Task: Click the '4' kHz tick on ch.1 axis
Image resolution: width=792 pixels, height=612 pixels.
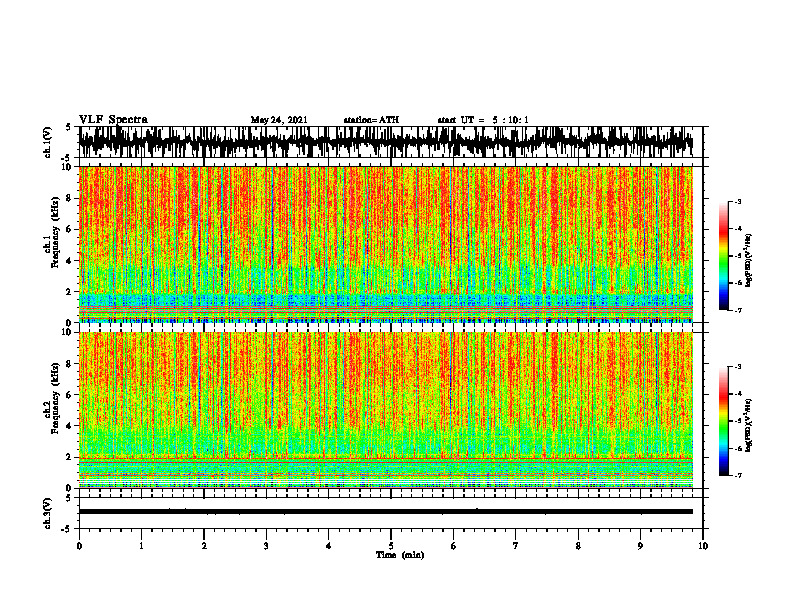Action: (x=70, y=261)
